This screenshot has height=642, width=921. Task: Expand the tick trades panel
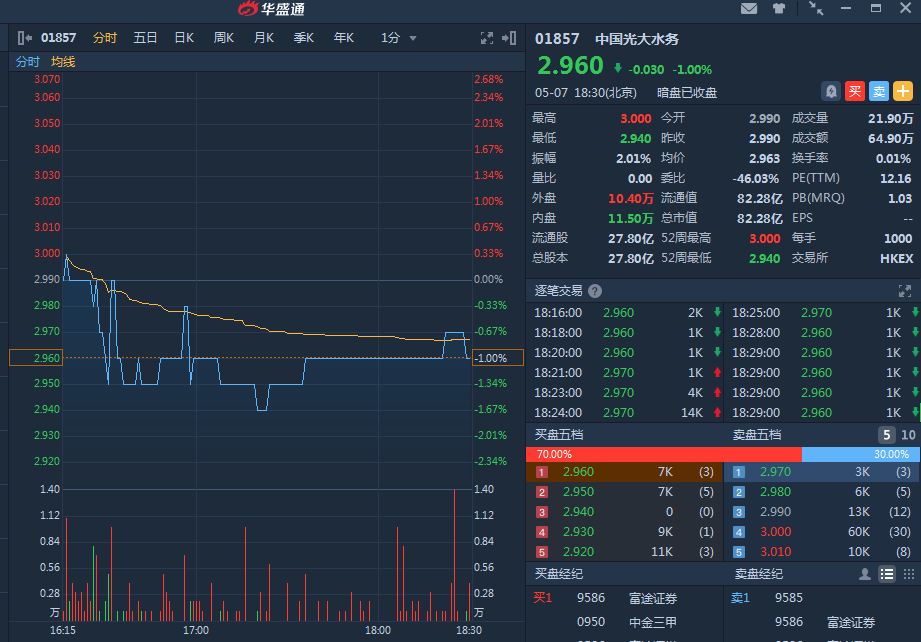(x=905, y=291)
